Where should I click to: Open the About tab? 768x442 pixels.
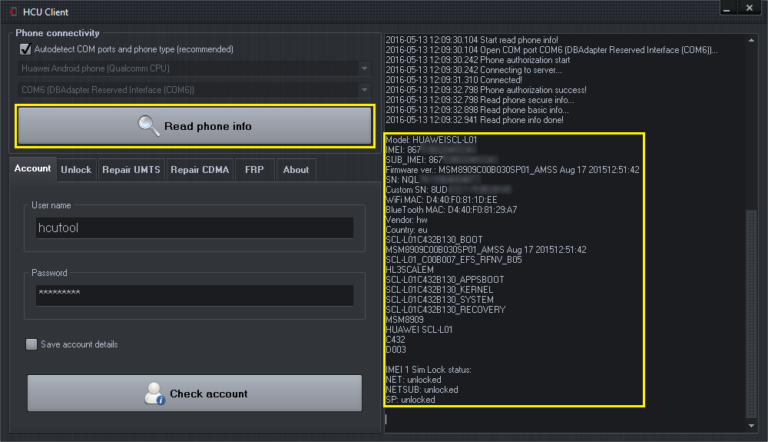click(x=296, y=170)
